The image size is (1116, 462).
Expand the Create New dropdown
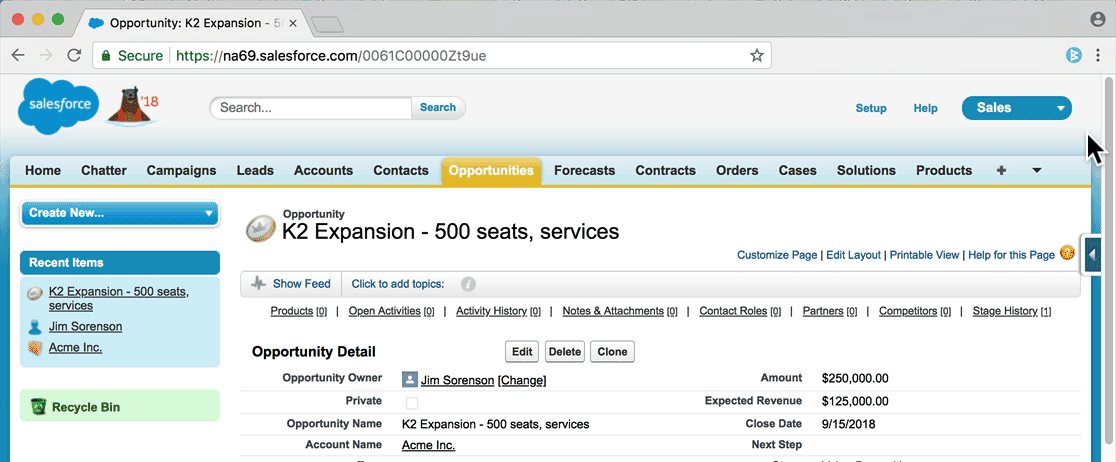(x=120, y=214)
